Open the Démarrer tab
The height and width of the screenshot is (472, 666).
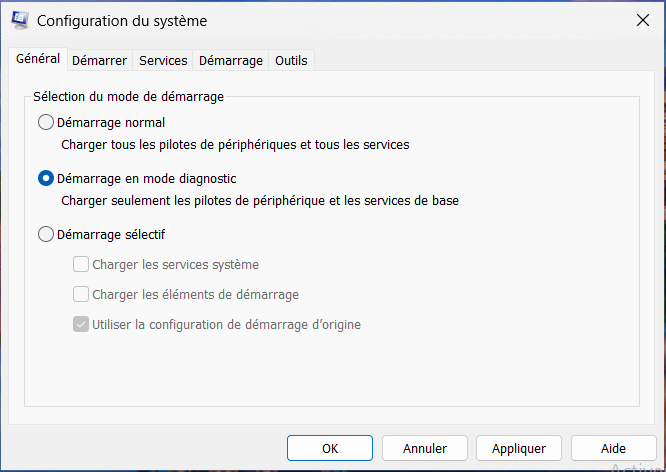click(x=99, y=60)
